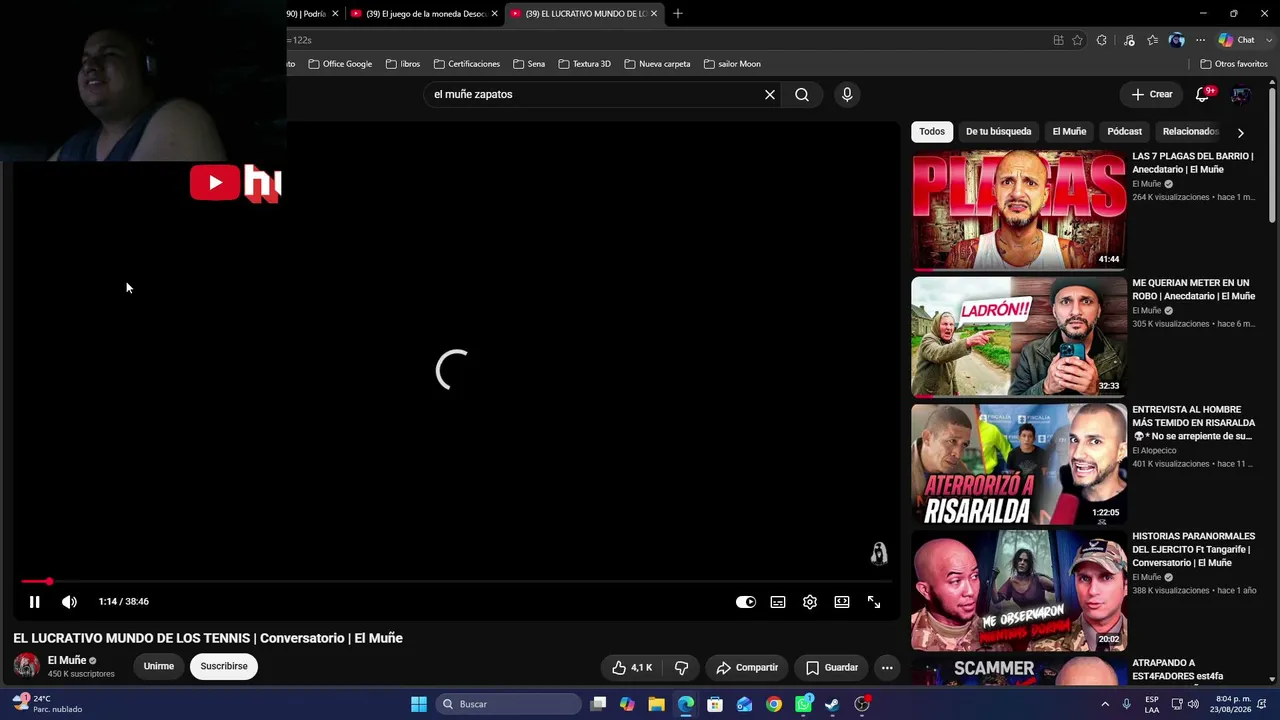Open the notifications bell
1280x720 pixels.
tap(1202, 95)
